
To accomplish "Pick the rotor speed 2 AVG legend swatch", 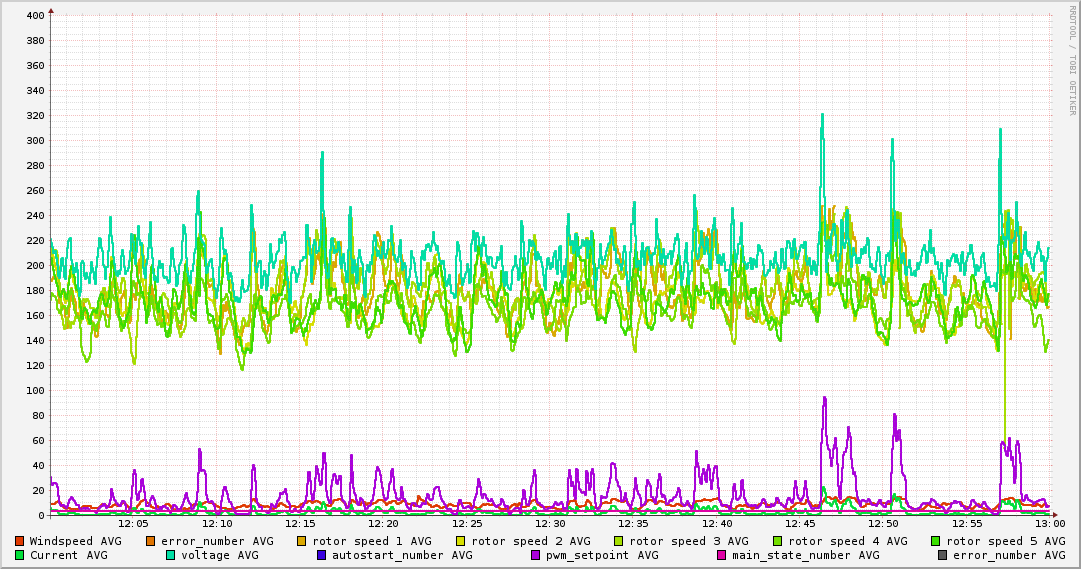I will pos(460,541).
